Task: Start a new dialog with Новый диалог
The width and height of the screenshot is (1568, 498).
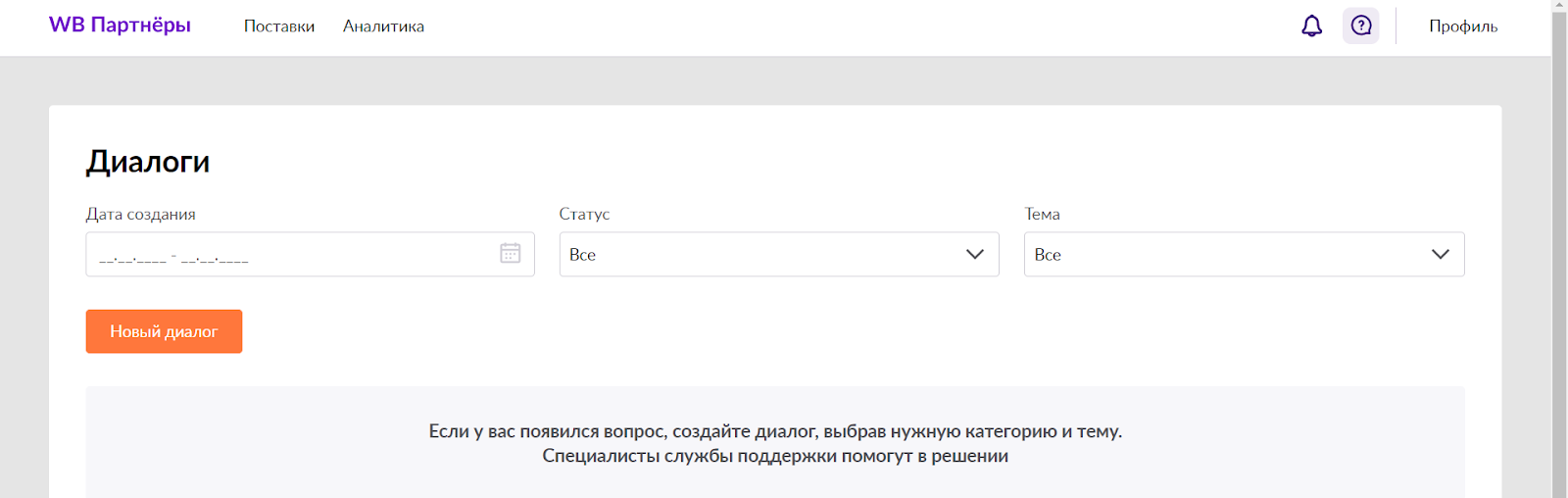Action: [x=164, y=331]
